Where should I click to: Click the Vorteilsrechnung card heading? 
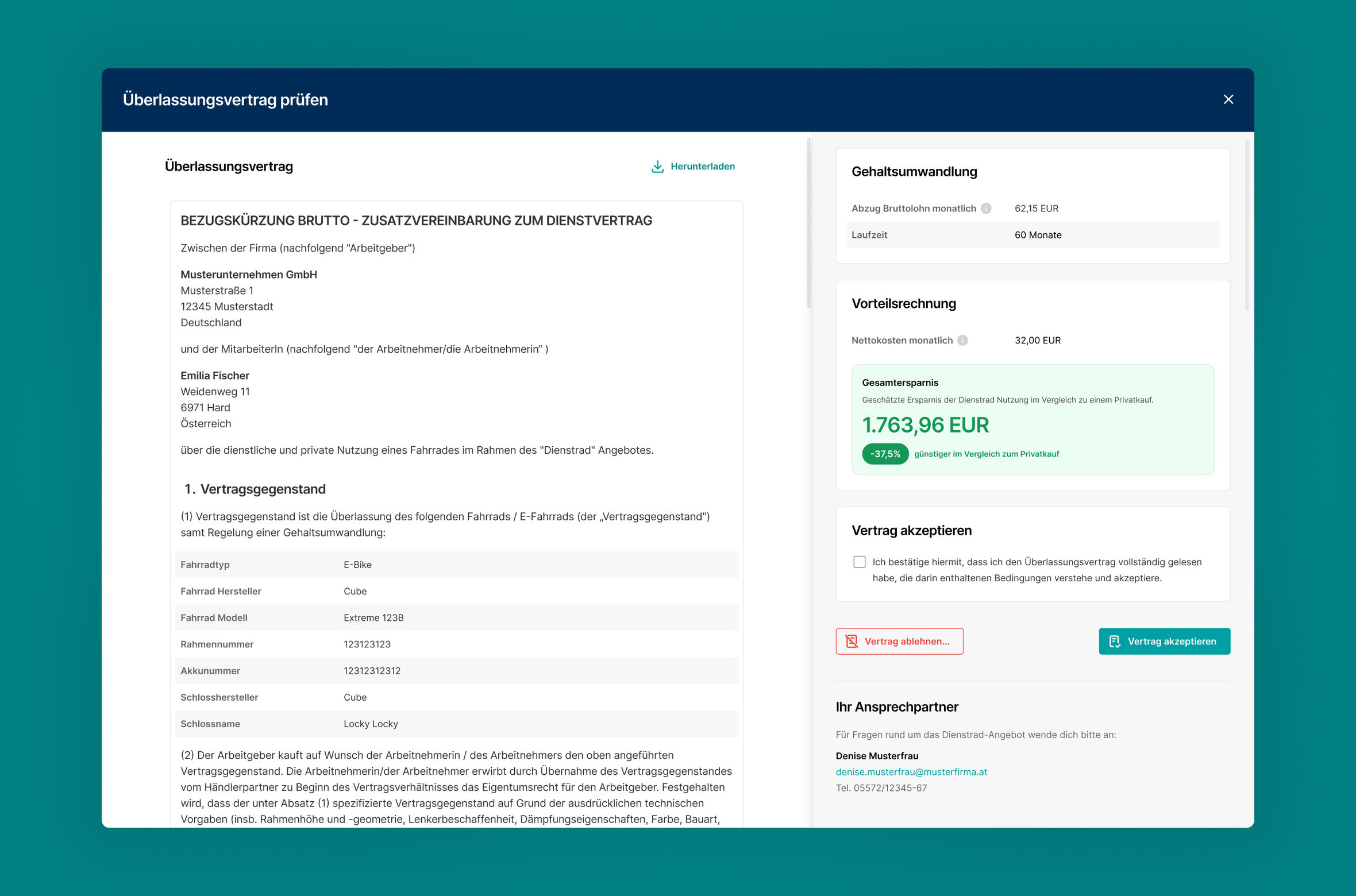pos(904,304)
